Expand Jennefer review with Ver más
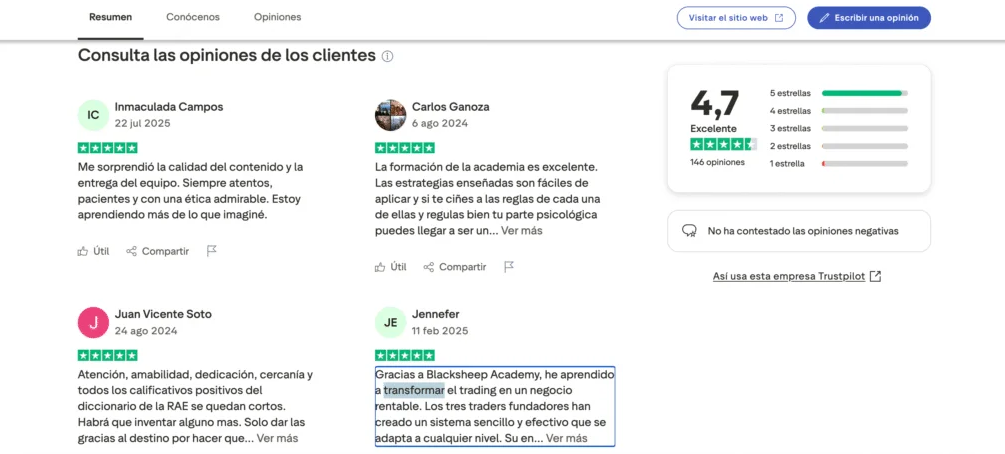The image size is (1005, 454). (567, 439)
